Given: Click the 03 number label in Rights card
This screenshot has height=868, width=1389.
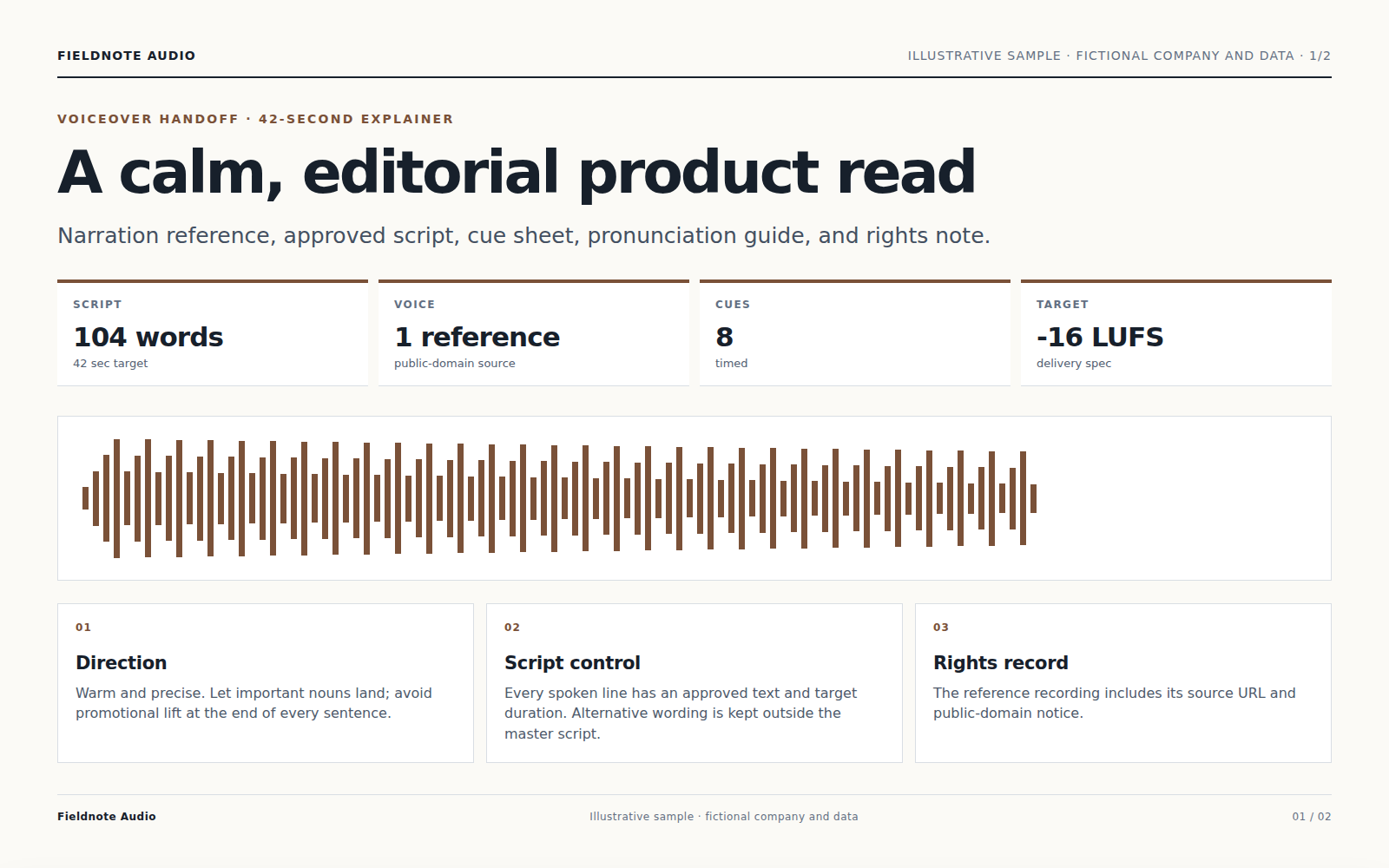Looking at the screenshot, I should [x=941, y=628].
